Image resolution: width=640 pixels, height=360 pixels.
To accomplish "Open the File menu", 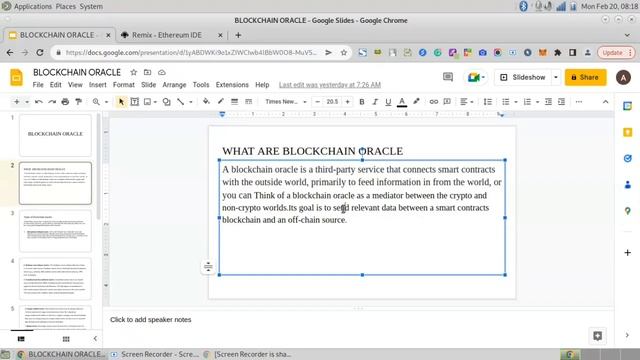I will tap(38, 85).
